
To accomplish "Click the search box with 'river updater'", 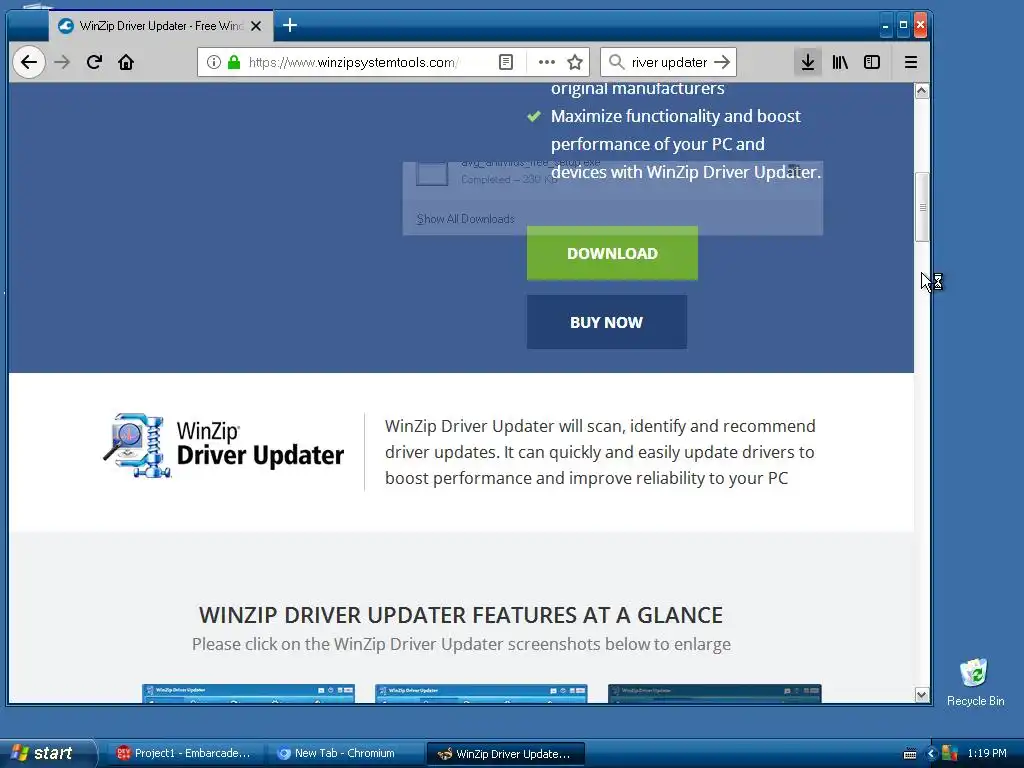I will [668, 62].
